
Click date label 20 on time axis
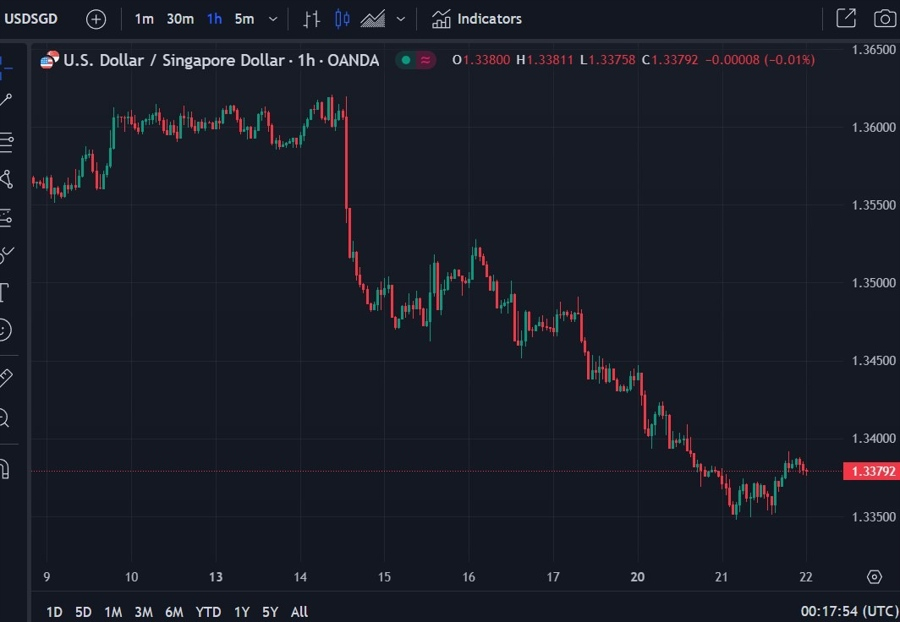click(x=637, y=577)
